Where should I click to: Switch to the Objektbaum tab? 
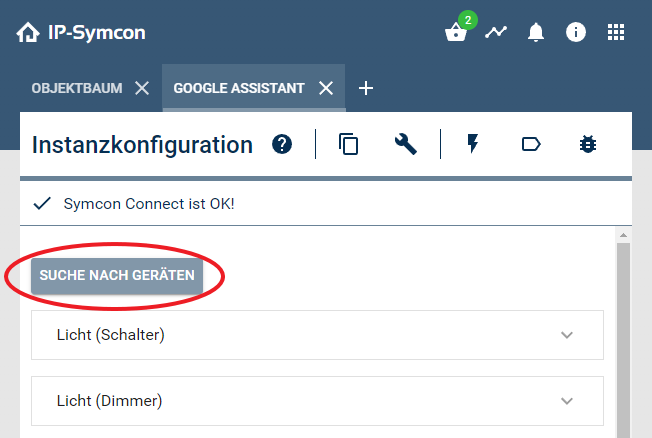click(x=77, y=88)
